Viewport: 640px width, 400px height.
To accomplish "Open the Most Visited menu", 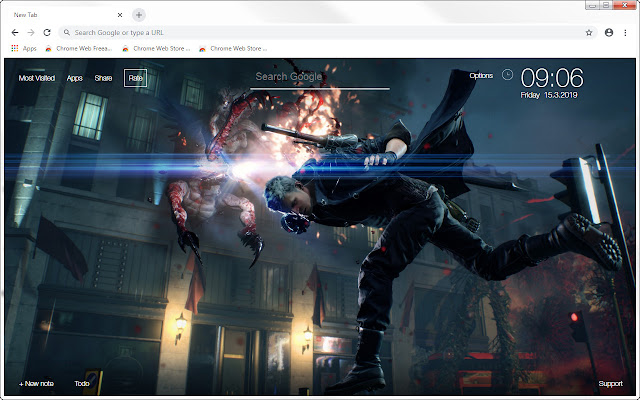I will tap(37, 78).
